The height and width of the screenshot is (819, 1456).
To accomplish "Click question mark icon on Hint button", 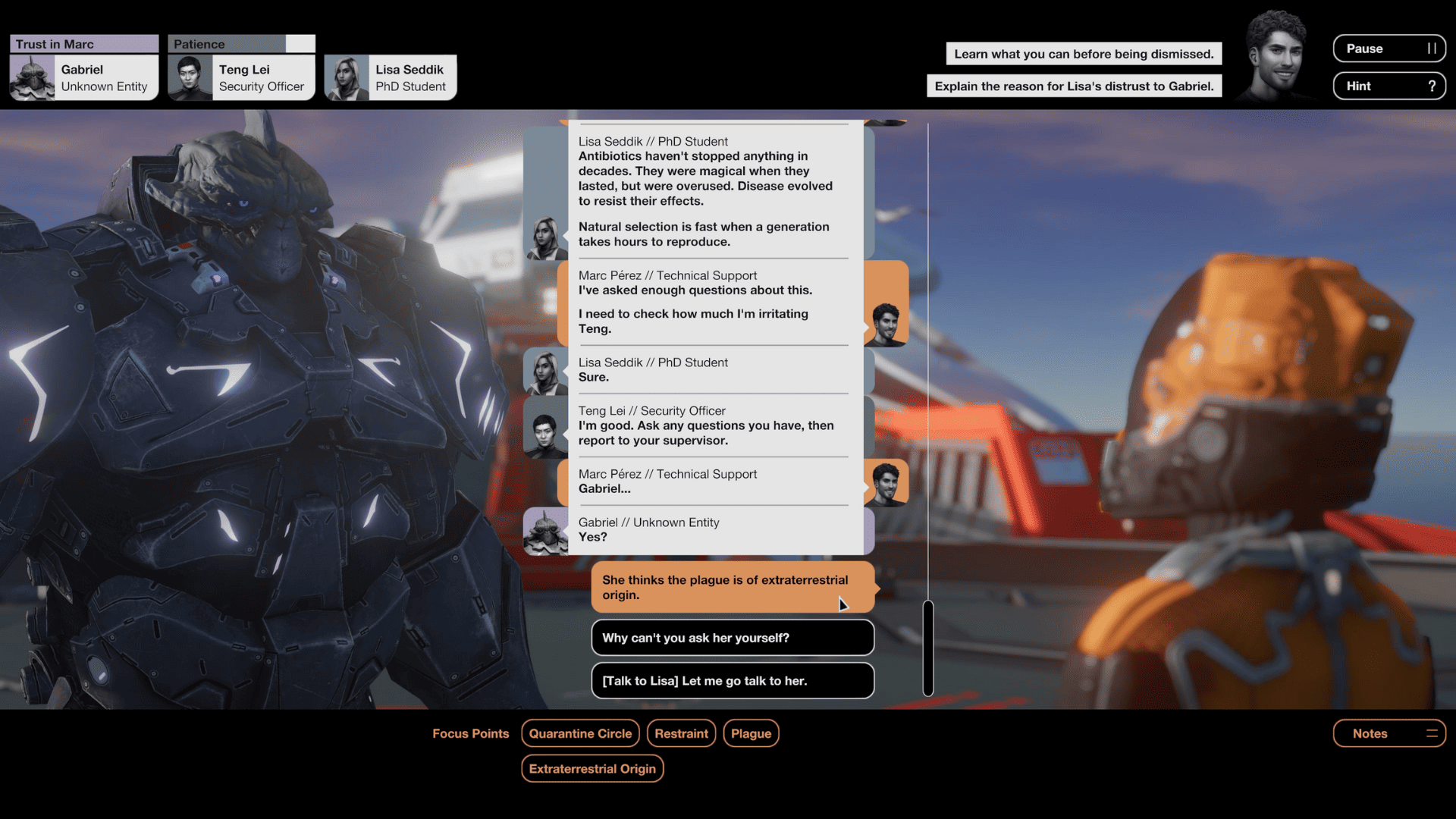I will (1431, 86).
